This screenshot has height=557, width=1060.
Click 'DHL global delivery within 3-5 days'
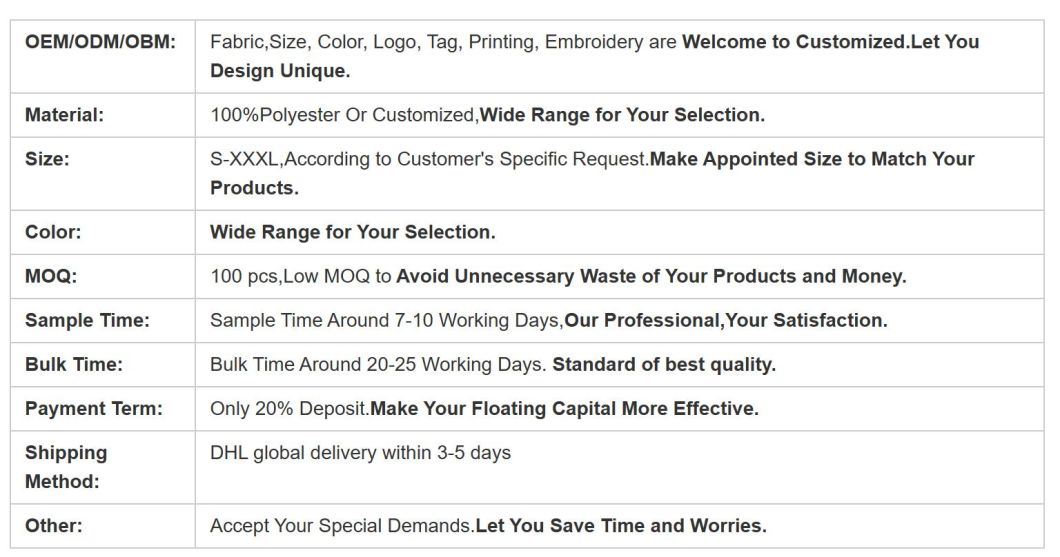pos(360,452)
